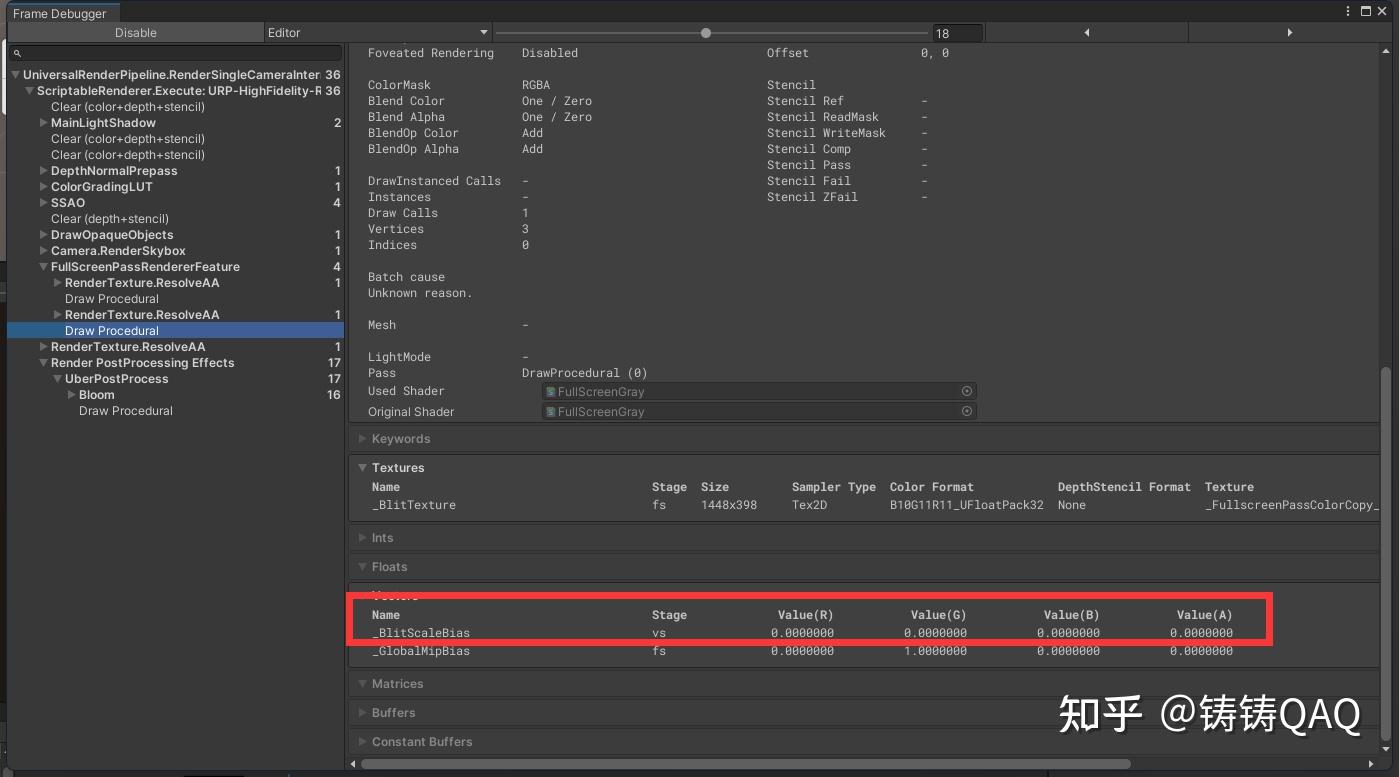Image resolution: width=1399 pixels, height=777 pixels.
Task: Click the event search field
Action: 176,53
